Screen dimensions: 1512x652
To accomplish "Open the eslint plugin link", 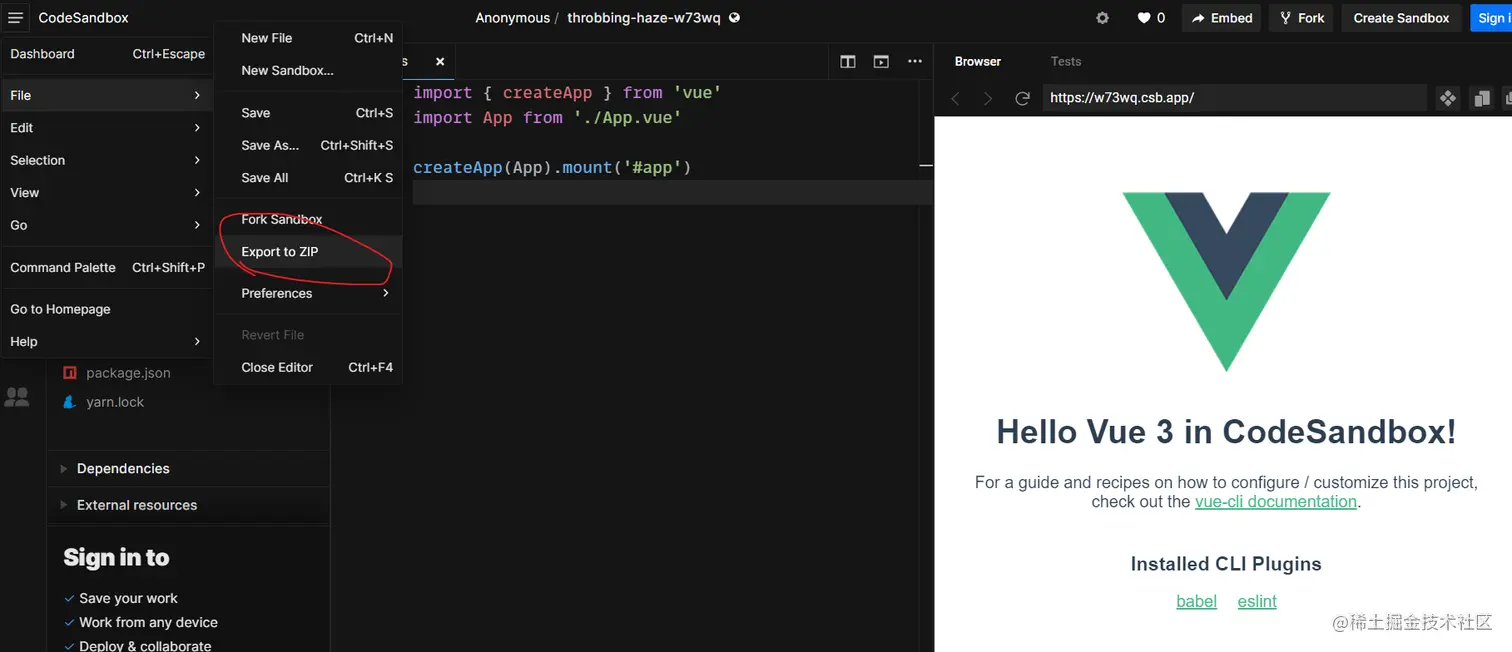I will pos(1257,601).
